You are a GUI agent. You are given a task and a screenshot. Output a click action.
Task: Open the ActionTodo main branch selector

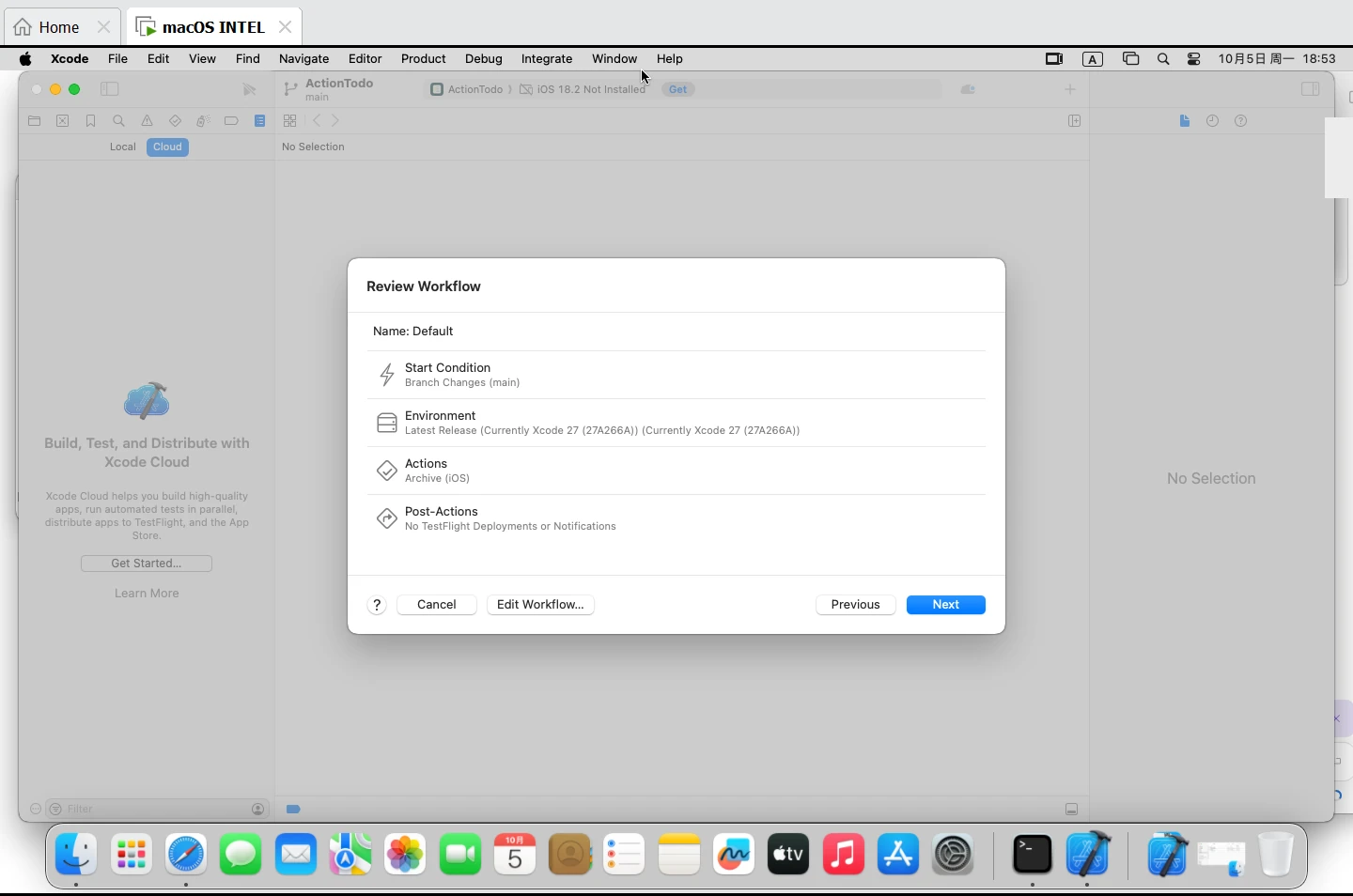point(328,89)
